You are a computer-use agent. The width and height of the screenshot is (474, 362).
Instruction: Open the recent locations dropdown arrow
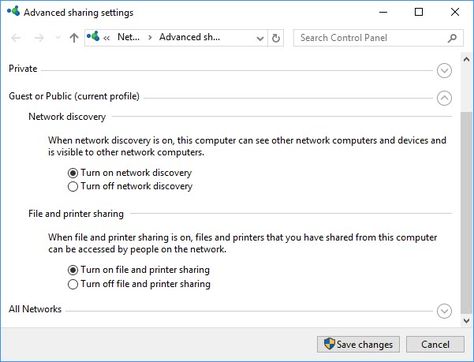(x=58, y=38)
